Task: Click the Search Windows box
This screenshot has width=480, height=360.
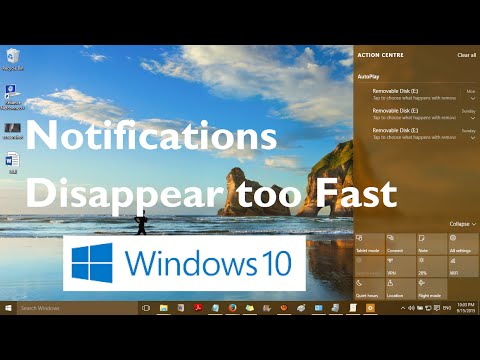Action: pyautogui.click(x=77, y=308)
